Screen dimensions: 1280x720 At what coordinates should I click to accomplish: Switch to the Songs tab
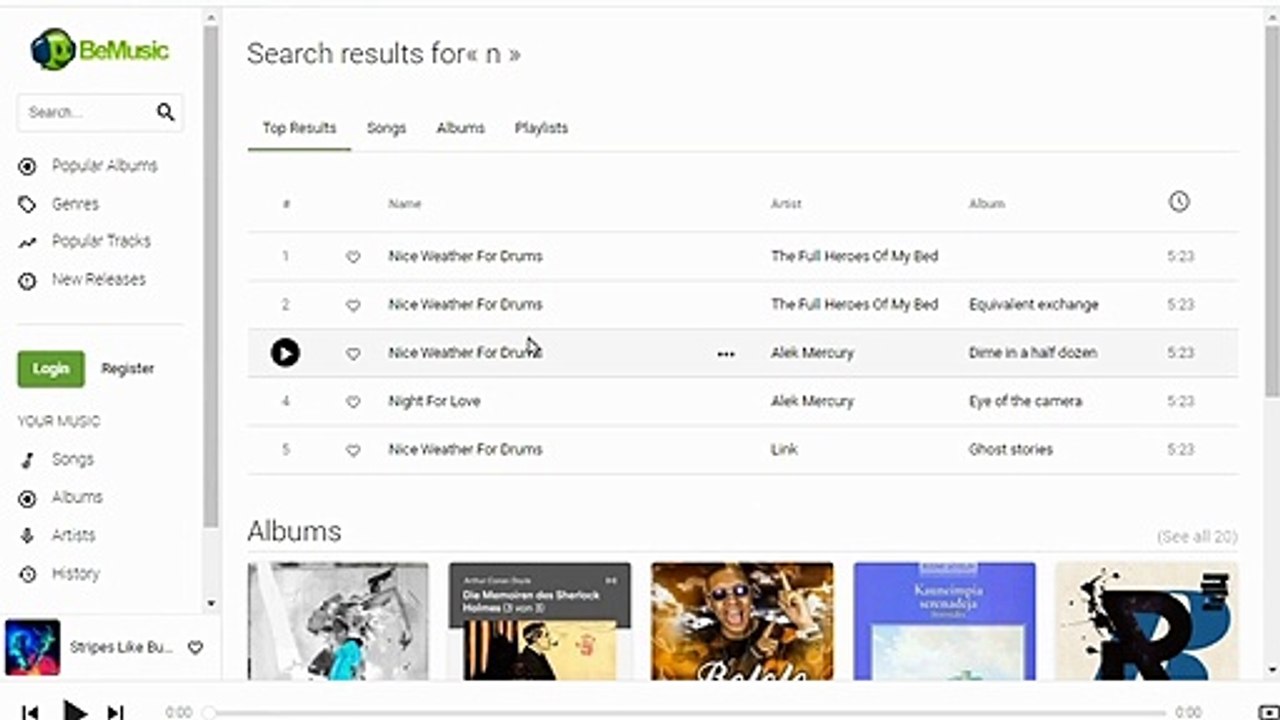(x=386, y=128)
